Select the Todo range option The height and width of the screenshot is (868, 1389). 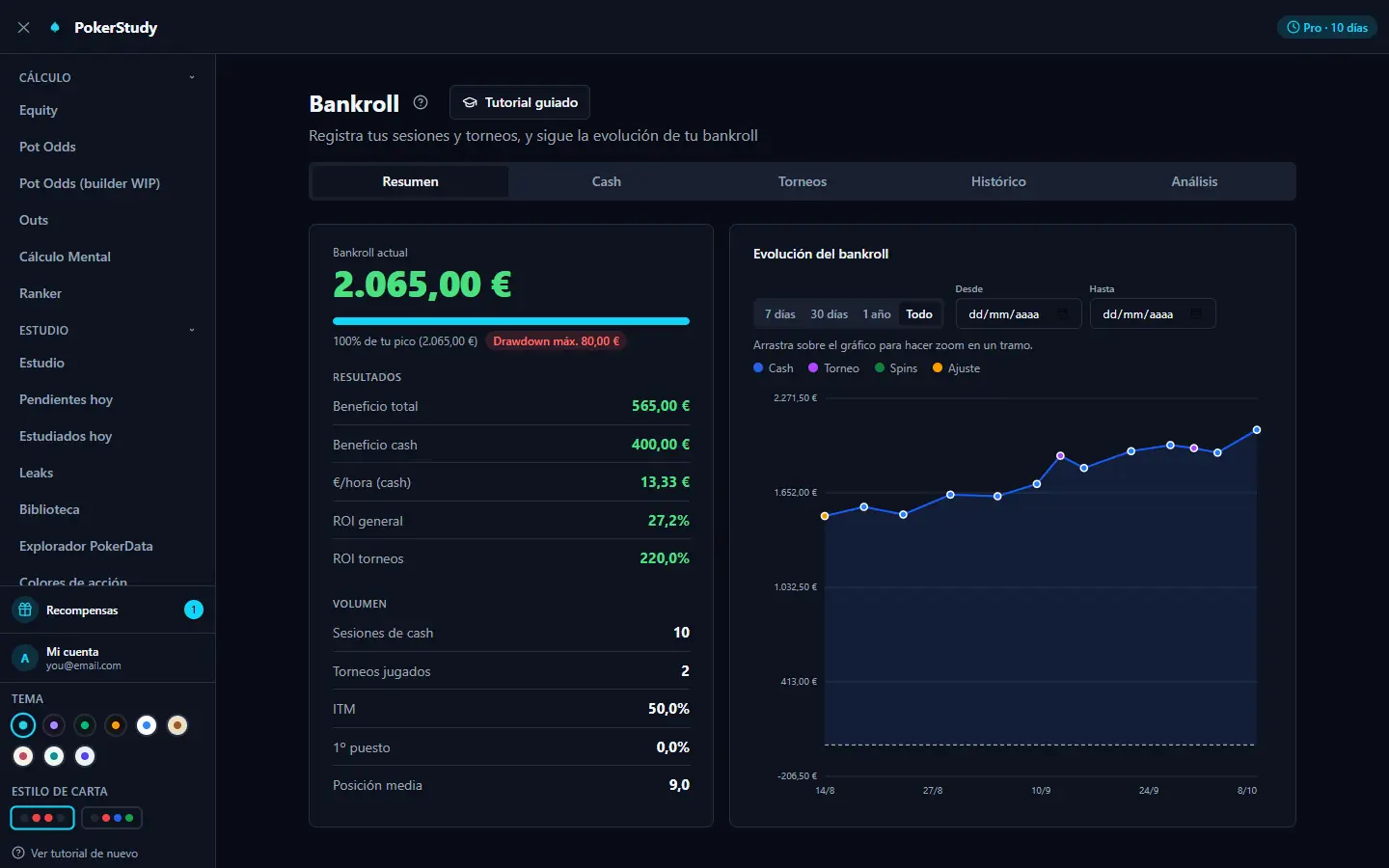tap(919, 314)
